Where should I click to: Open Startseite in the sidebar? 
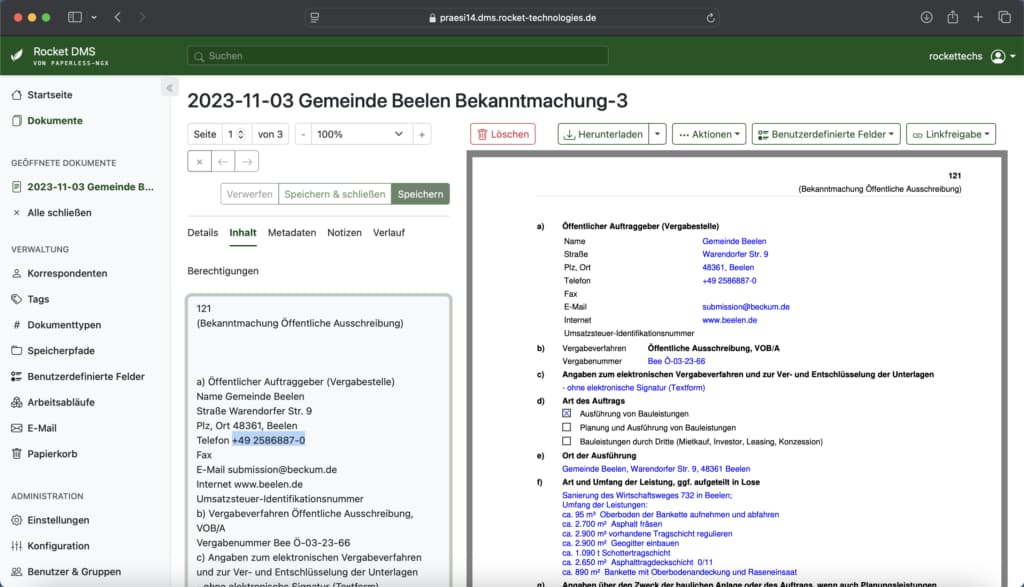42,95
